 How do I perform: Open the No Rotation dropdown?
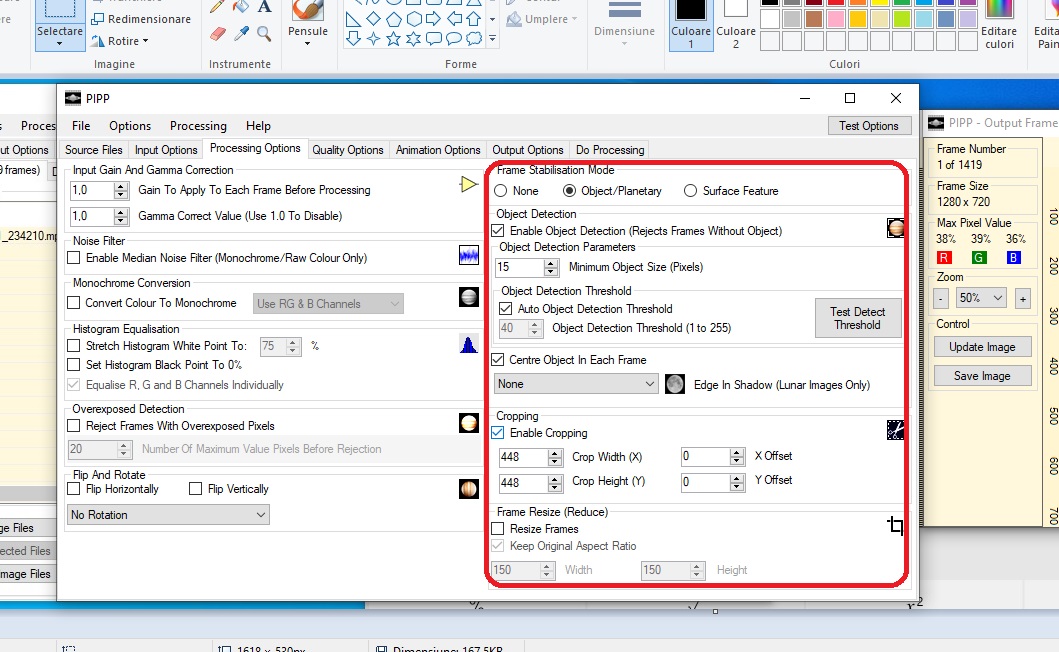(167, 515)
